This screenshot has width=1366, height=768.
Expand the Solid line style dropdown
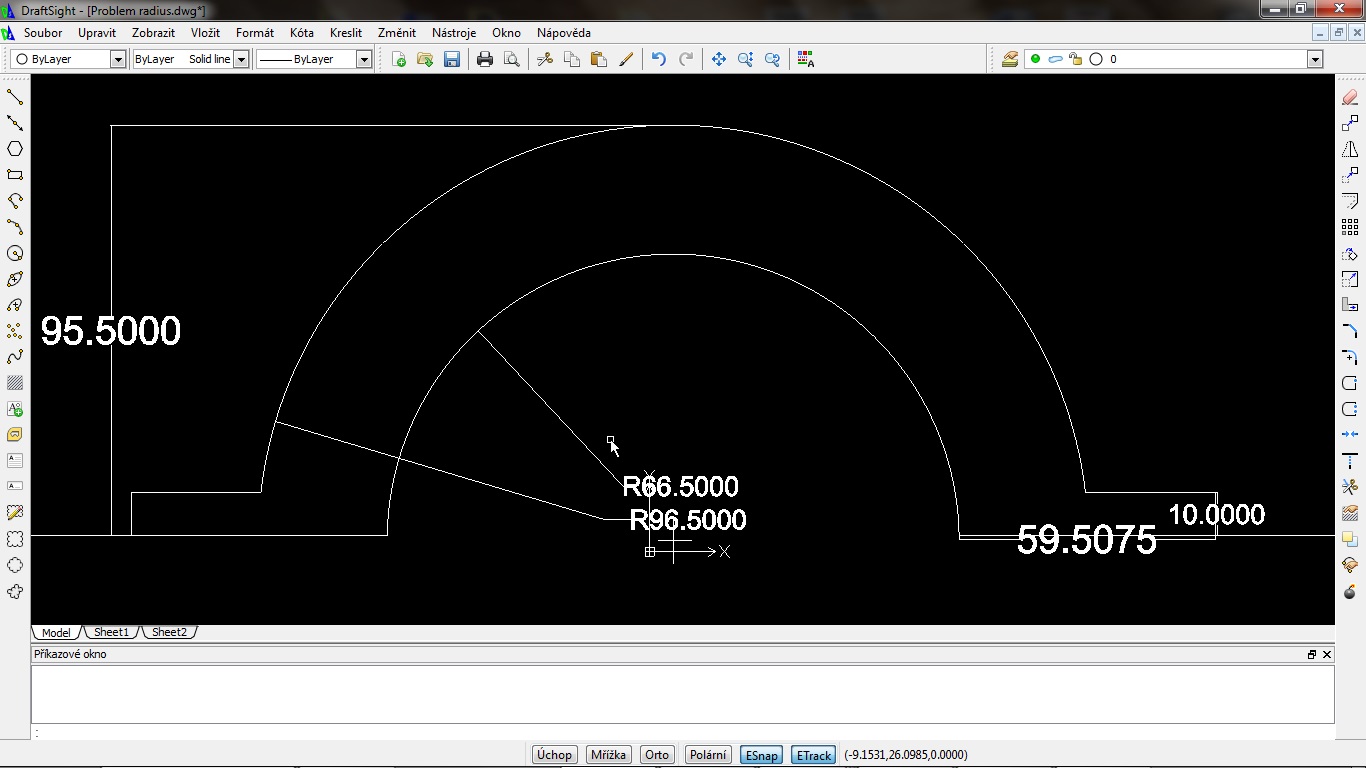pos(241,60)
